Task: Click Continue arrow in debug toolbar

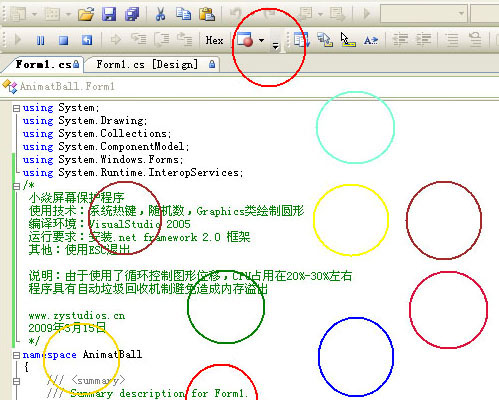Action: (x=18, y=40)
